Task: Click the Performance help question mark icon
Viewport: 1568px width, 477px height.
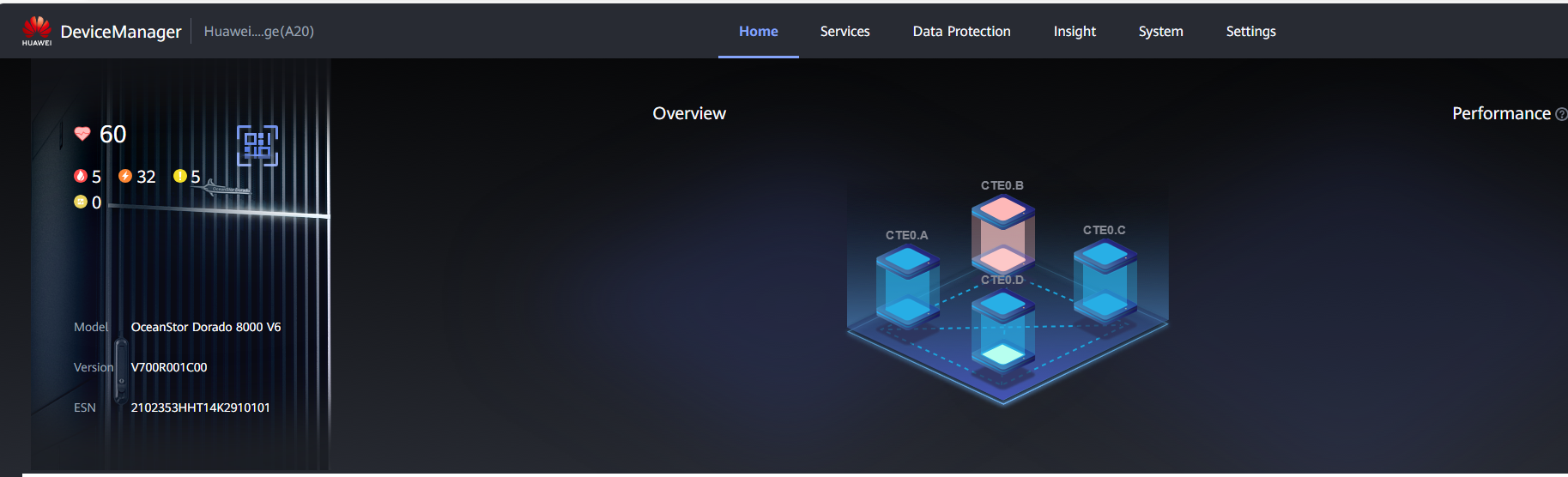Action: point(1560,114)
